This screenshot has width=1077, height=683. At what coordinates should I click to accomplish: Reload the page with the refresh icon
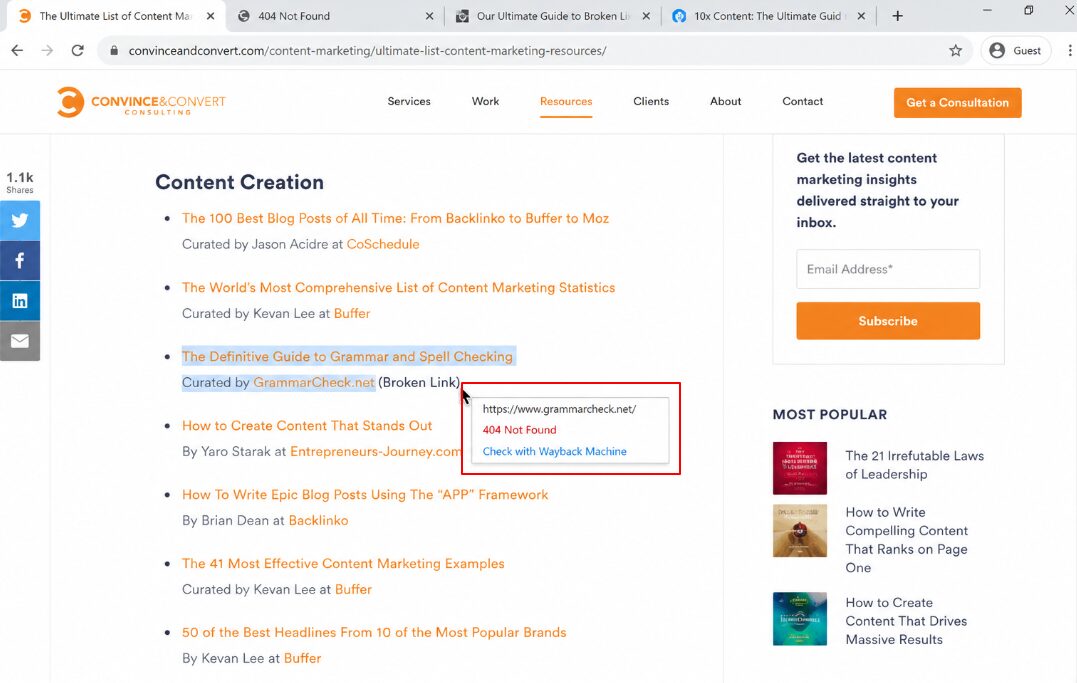[78, 50]
